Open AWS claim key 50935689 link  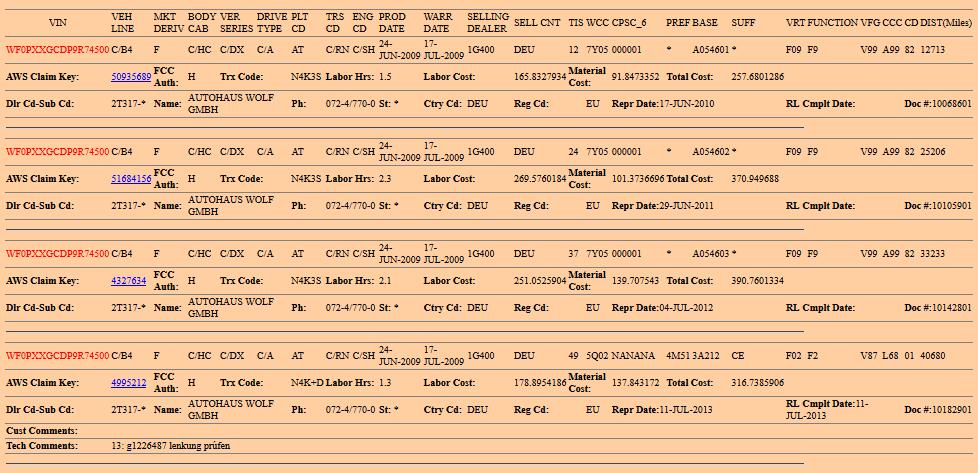[x=131, y=76]
